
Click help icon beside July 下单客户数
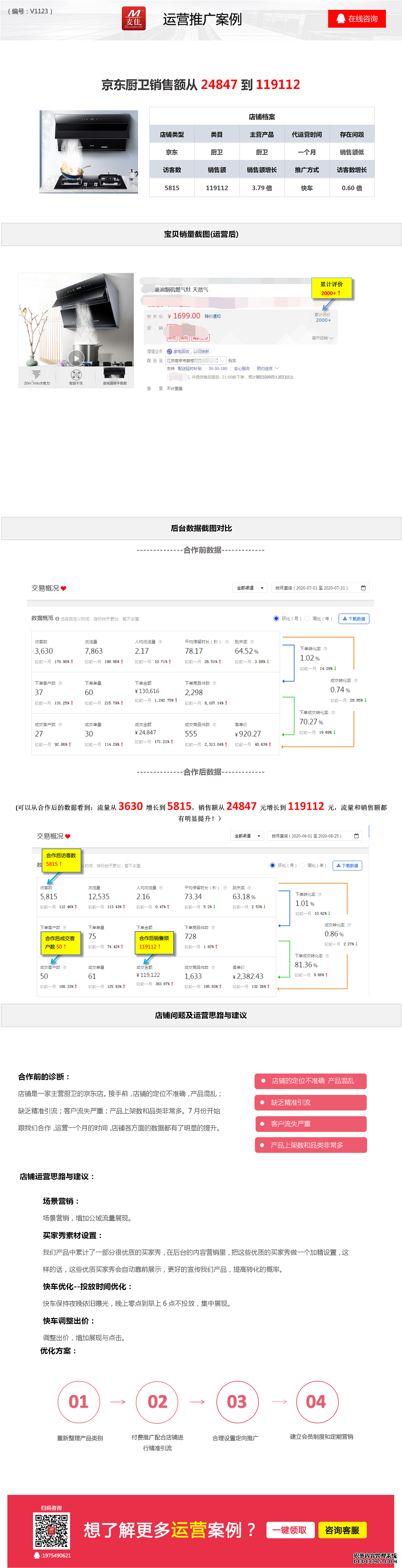(x=60, y=683)
